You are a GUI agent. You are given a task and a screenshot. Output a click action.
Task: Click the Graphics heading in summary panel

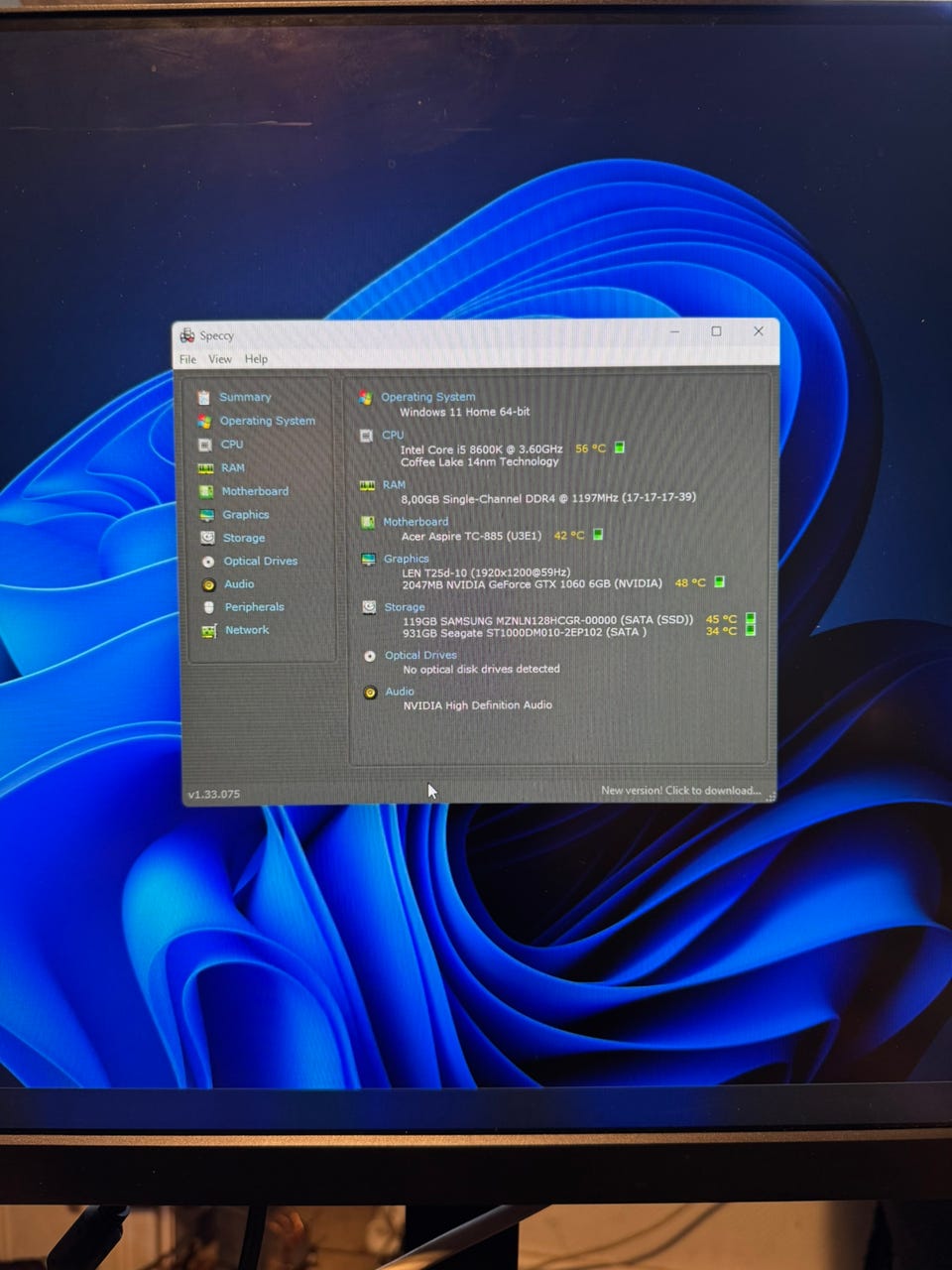click(407, 559)
